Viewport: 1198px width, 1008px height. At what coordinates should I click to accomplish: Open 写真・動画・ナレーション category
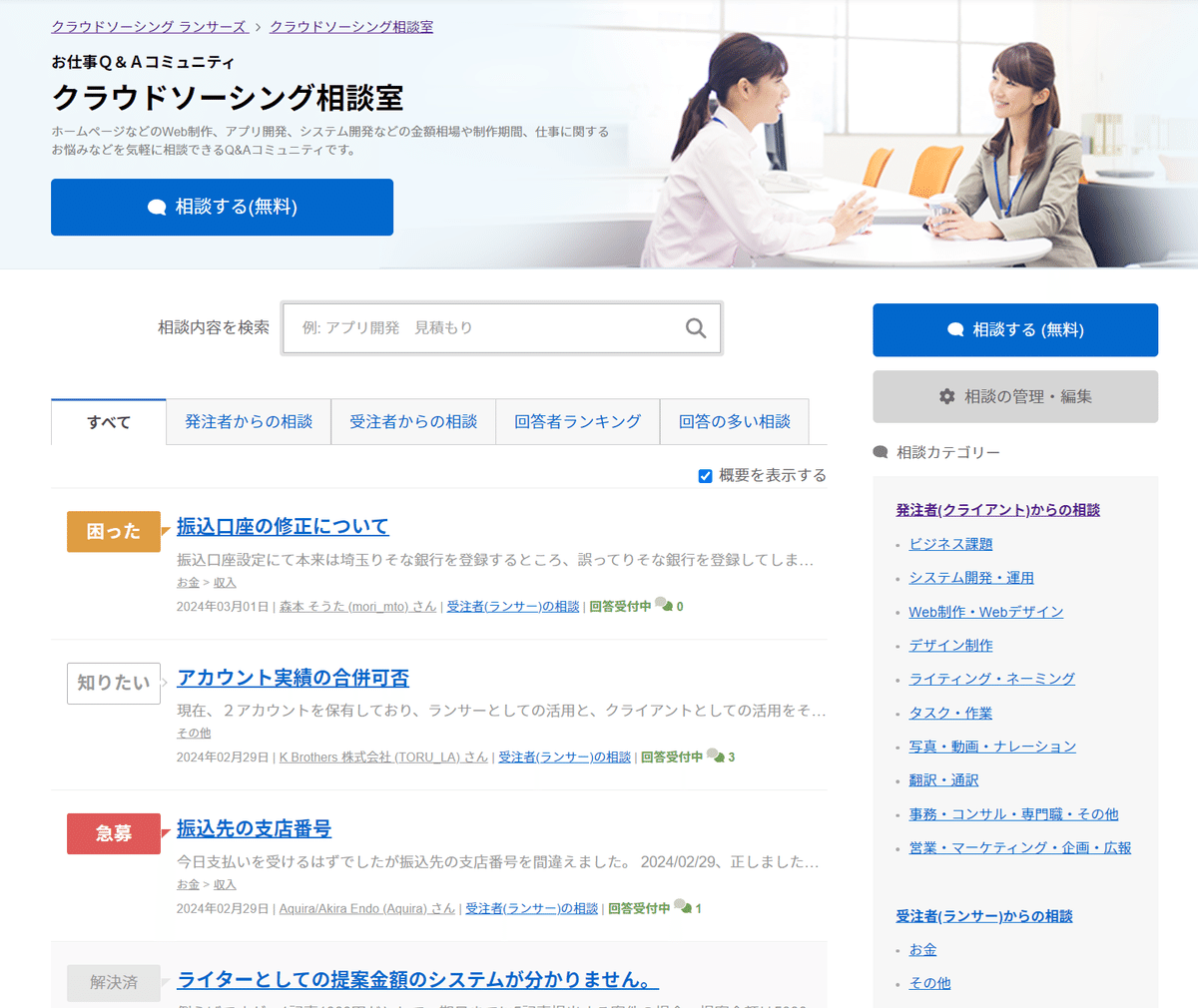pyautogui.click(x=992, y=747)
